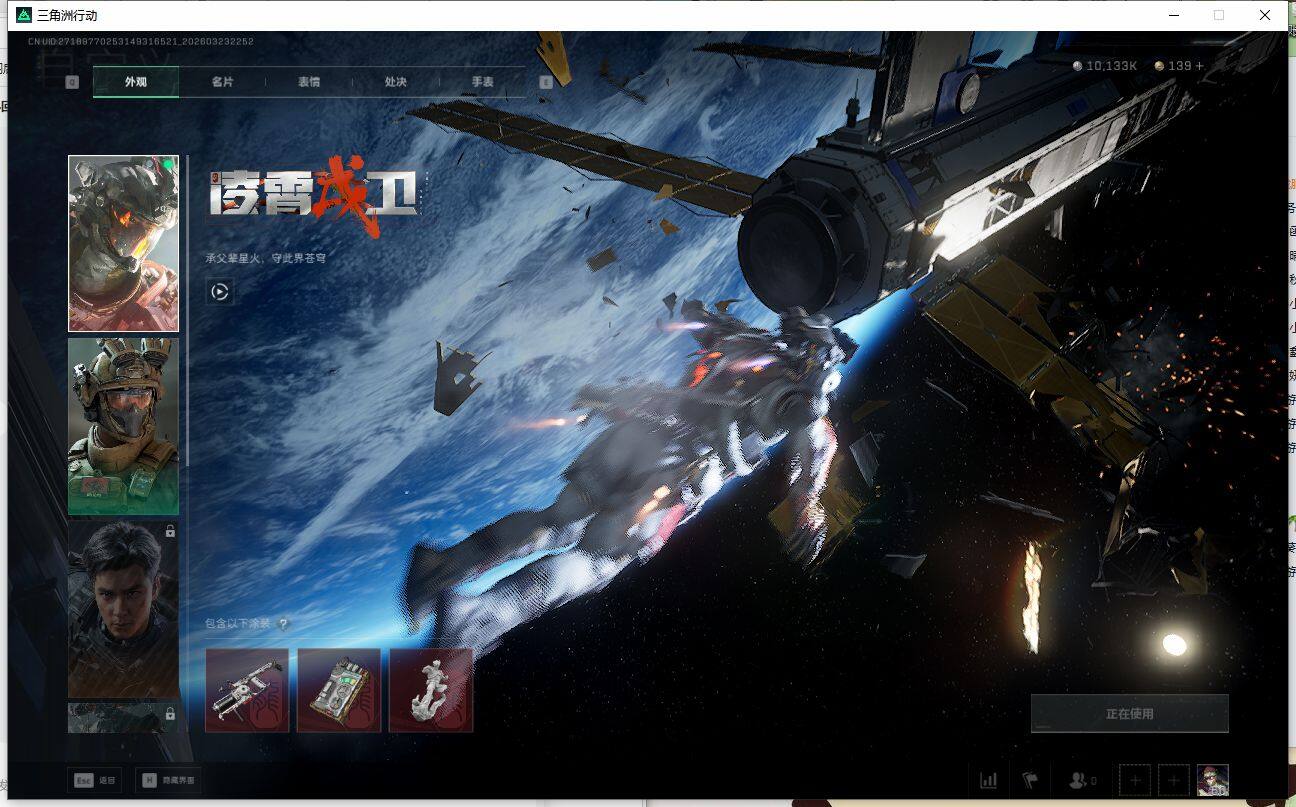
Task: Go to the 处决 tab
Action: [395, 82]
